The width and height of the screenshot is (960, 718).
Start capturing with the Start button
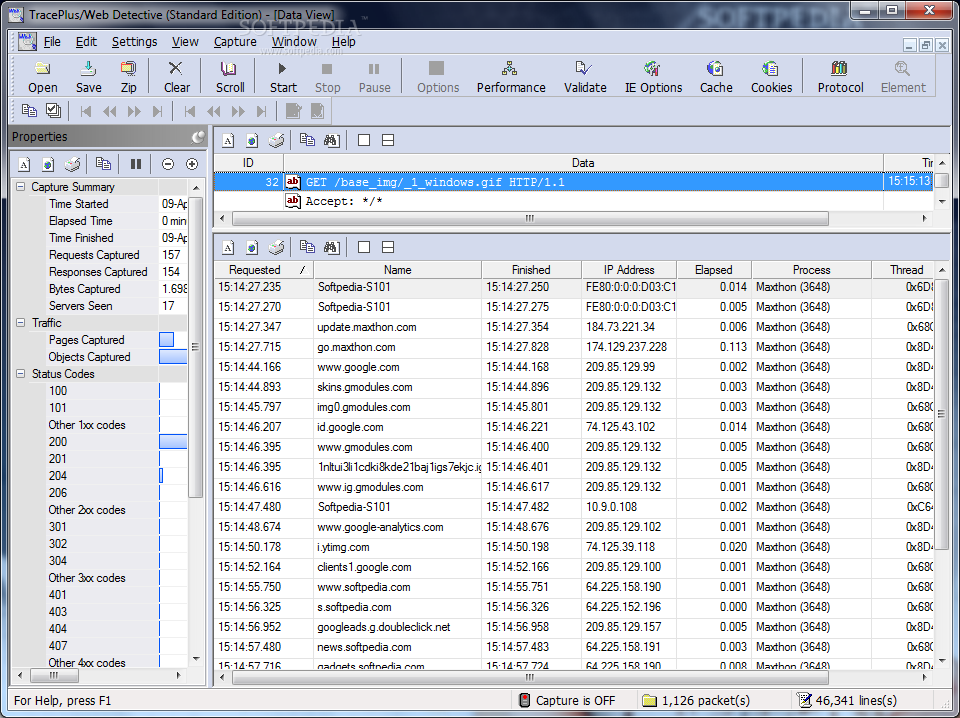(x=283, y=77)
